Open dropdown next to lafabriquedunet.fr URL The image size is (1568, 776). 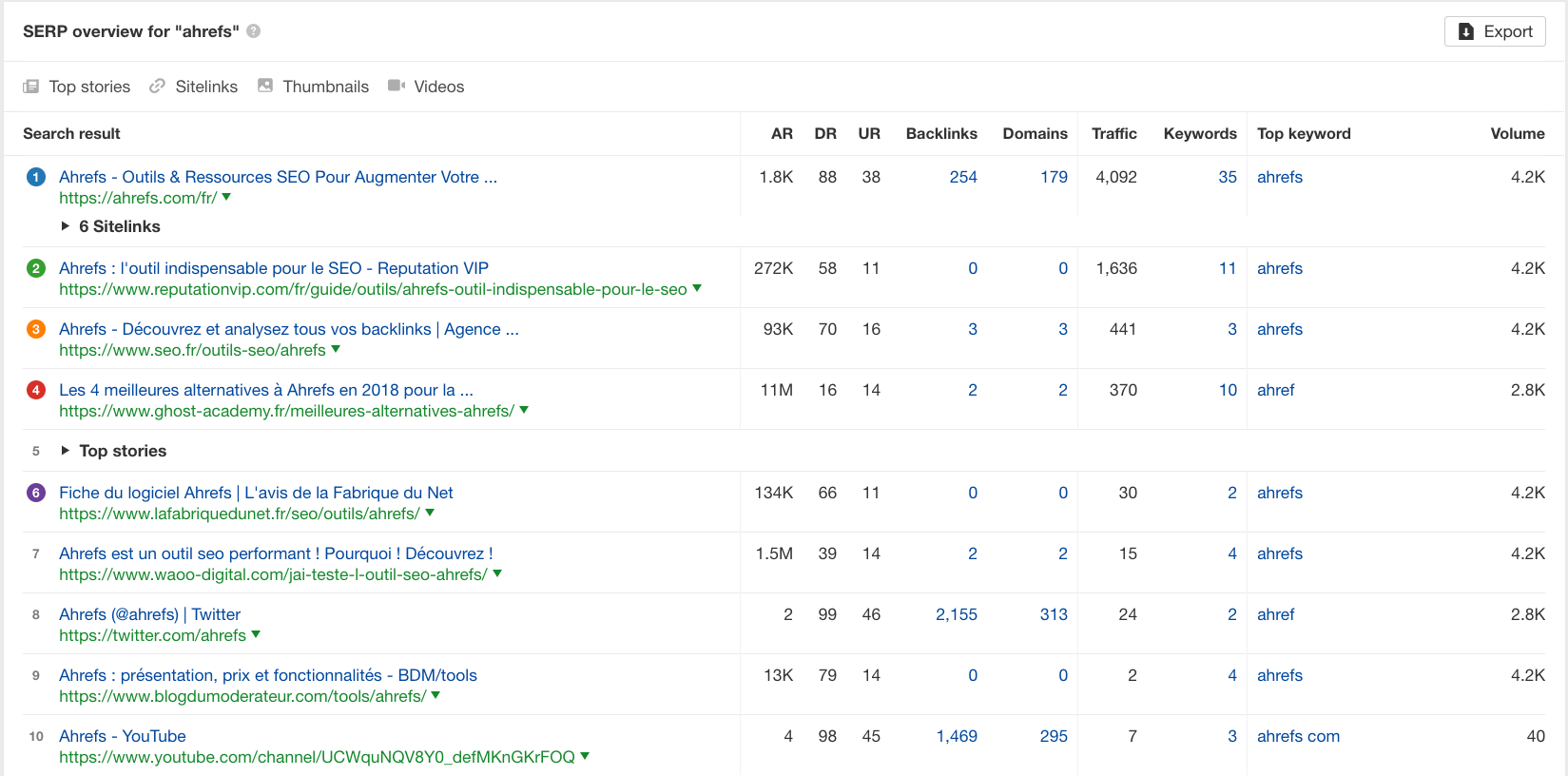(x=430, y=513)
